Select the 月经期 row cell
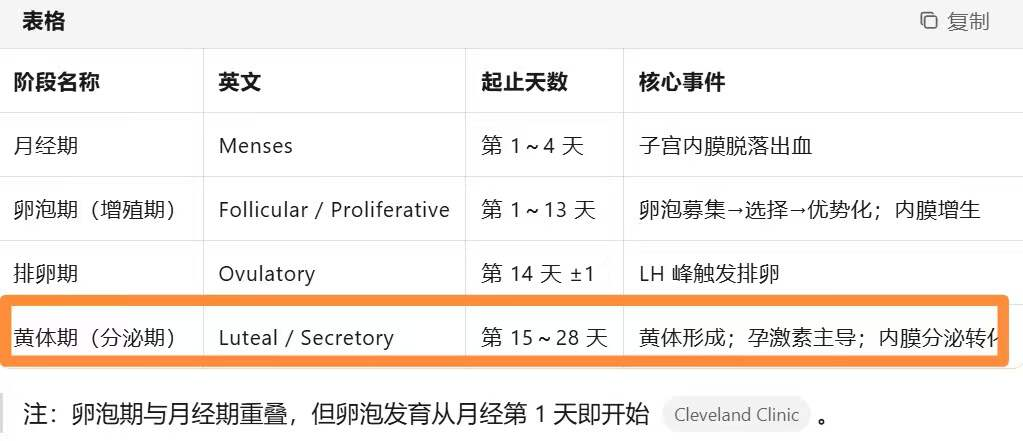Screen dimensions: 1023x441 tap(46, 146)
